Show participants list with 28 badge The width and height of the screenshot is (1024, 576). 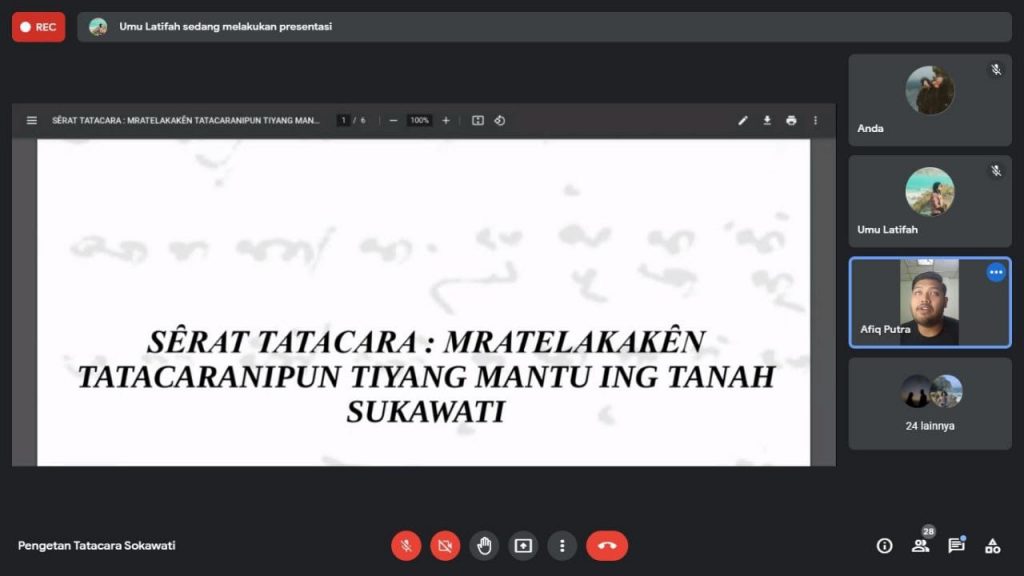pyautogui.click(x=921, y=545)
